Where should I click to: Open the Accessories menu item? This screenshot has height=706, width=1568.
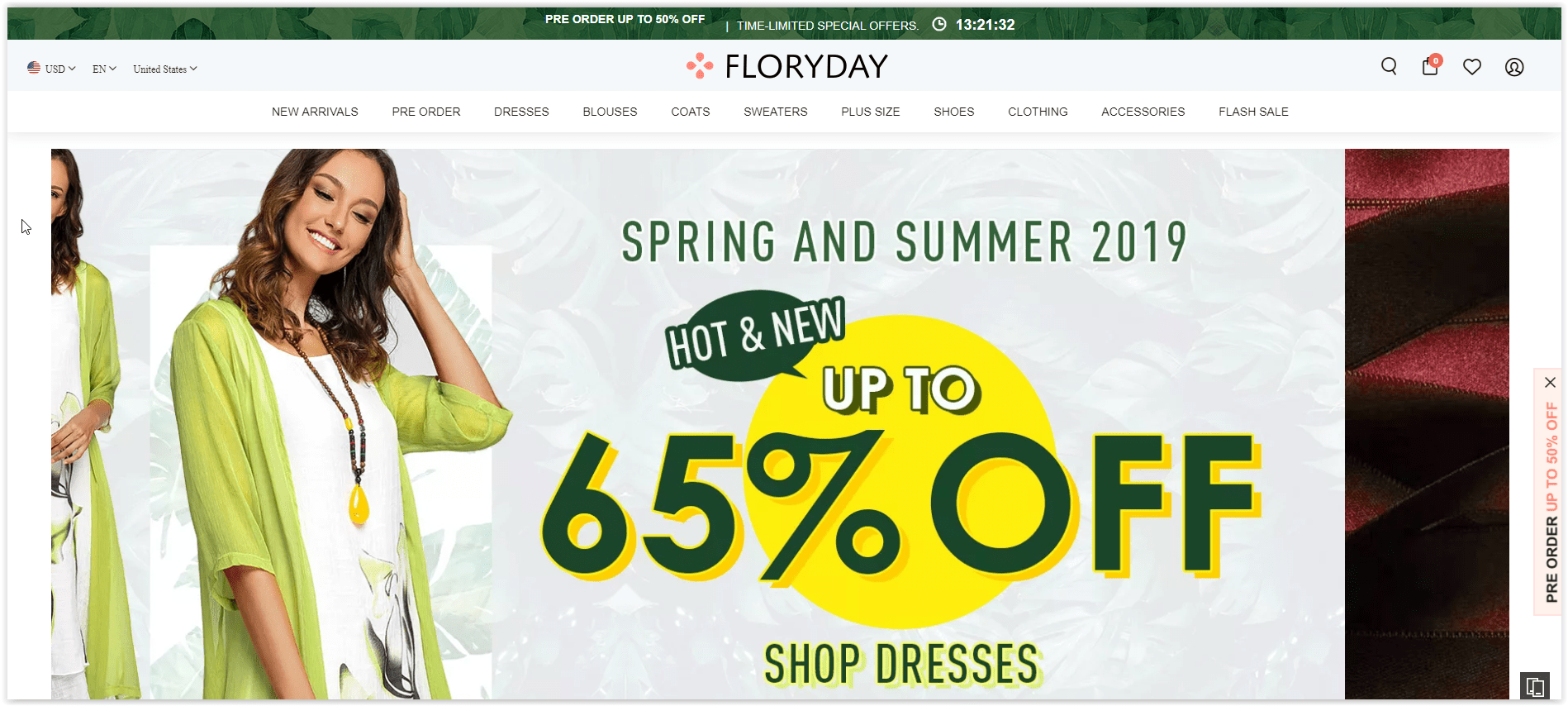(x=1143, y=112)
